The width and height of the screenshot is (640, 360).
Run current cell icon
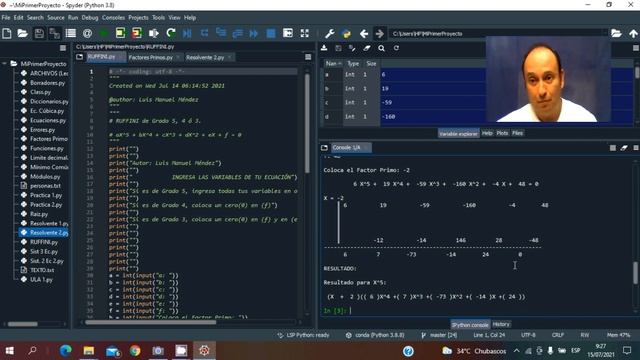120,33
